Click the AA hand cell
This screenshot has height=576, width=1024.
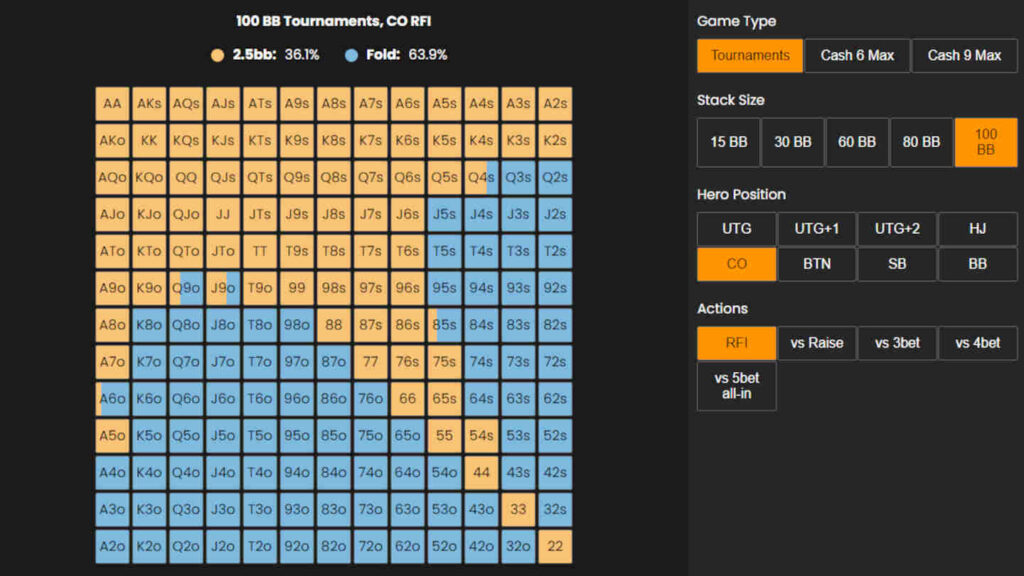tap(112, 104)
